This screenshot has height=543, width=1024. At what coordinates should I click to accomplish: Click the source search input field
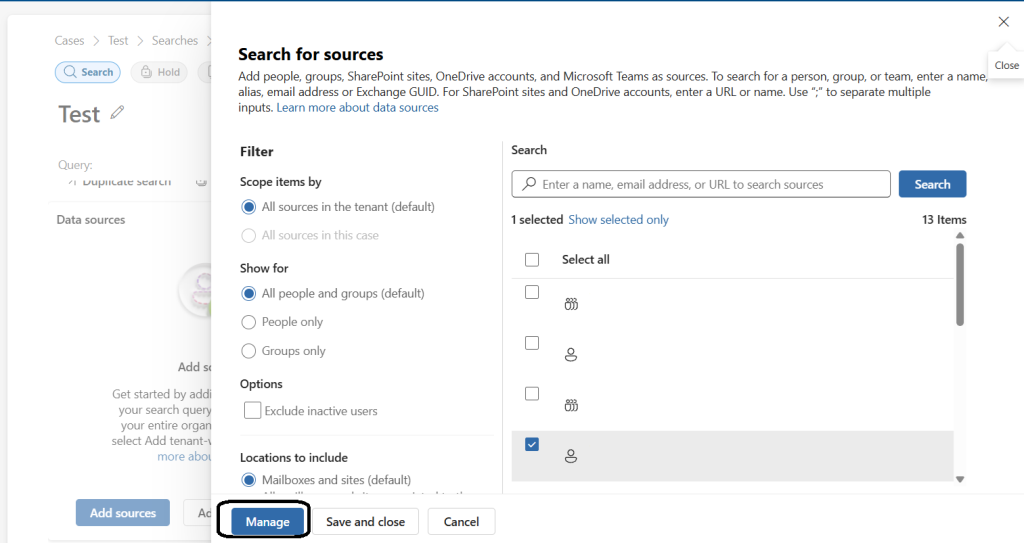click(x=710, y=184)
